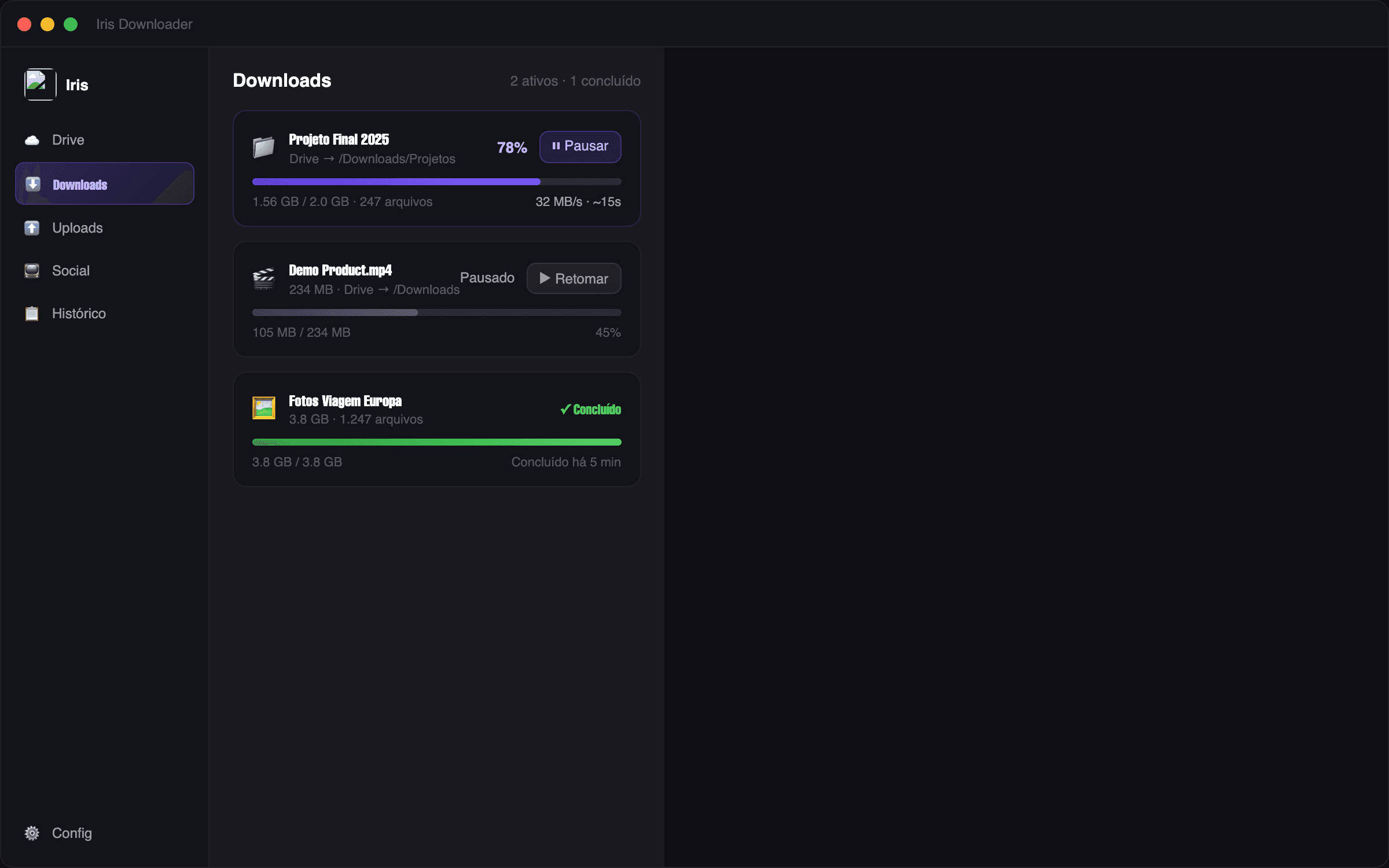1389x868 pixels.
Task: Click the Fotos Viagem Europa progress bar
Action: point(437,442)
